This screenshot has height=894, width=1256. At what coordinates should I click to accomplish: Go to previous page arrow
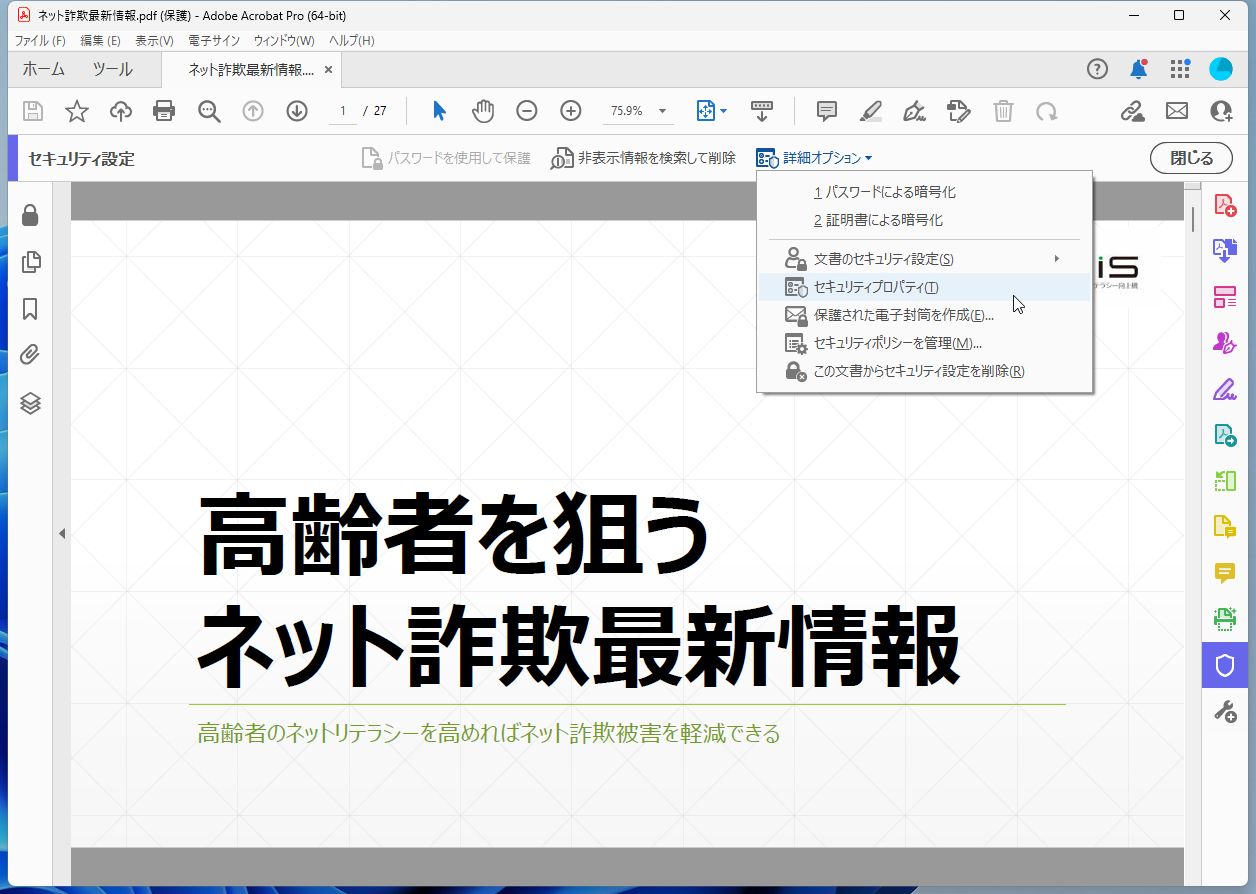(x=253, y=111)
